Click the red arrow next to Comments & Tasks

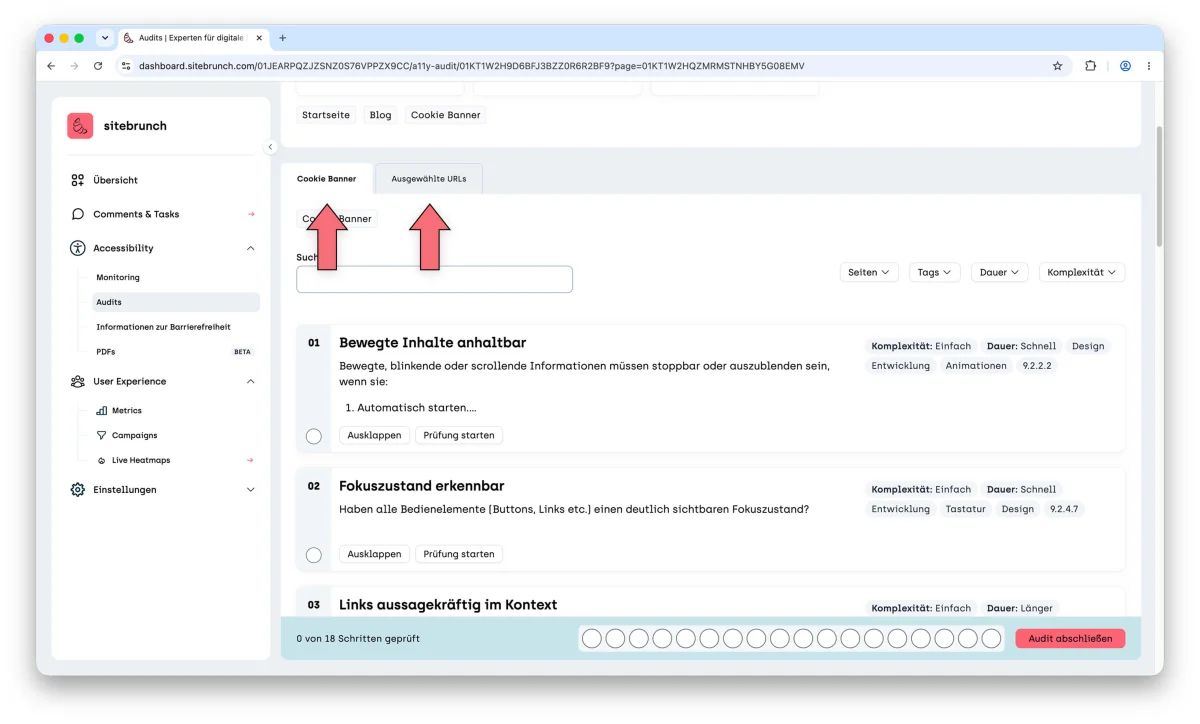(251, 214)
